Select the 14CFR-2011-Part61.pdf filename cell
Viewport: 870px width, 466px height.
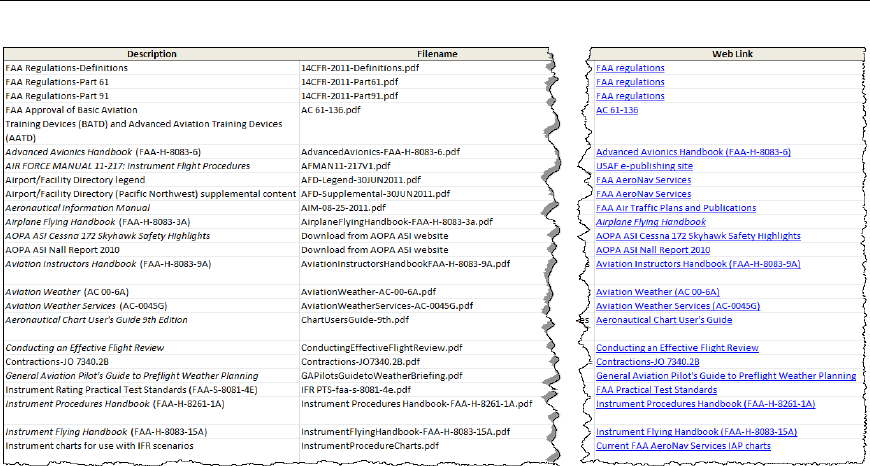(x=350, y=82)
